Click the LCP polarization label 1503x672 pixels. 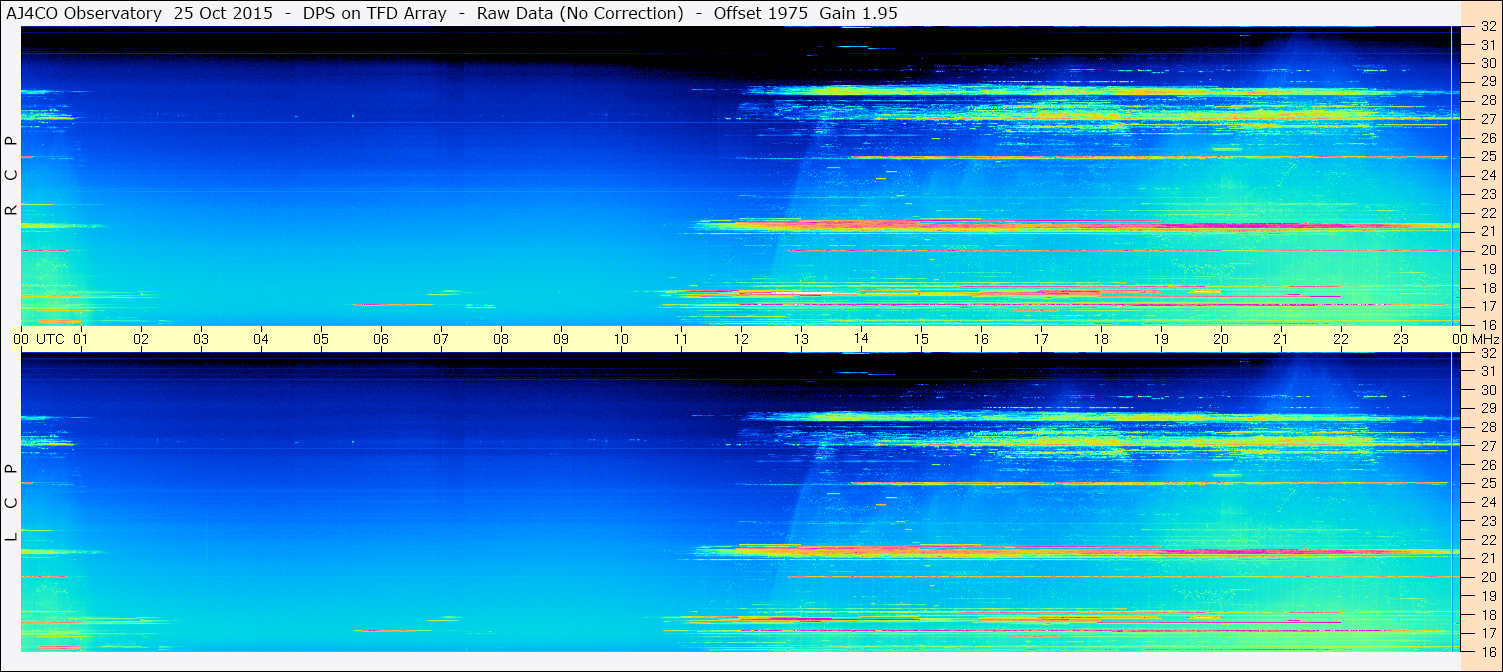(11, 503)
